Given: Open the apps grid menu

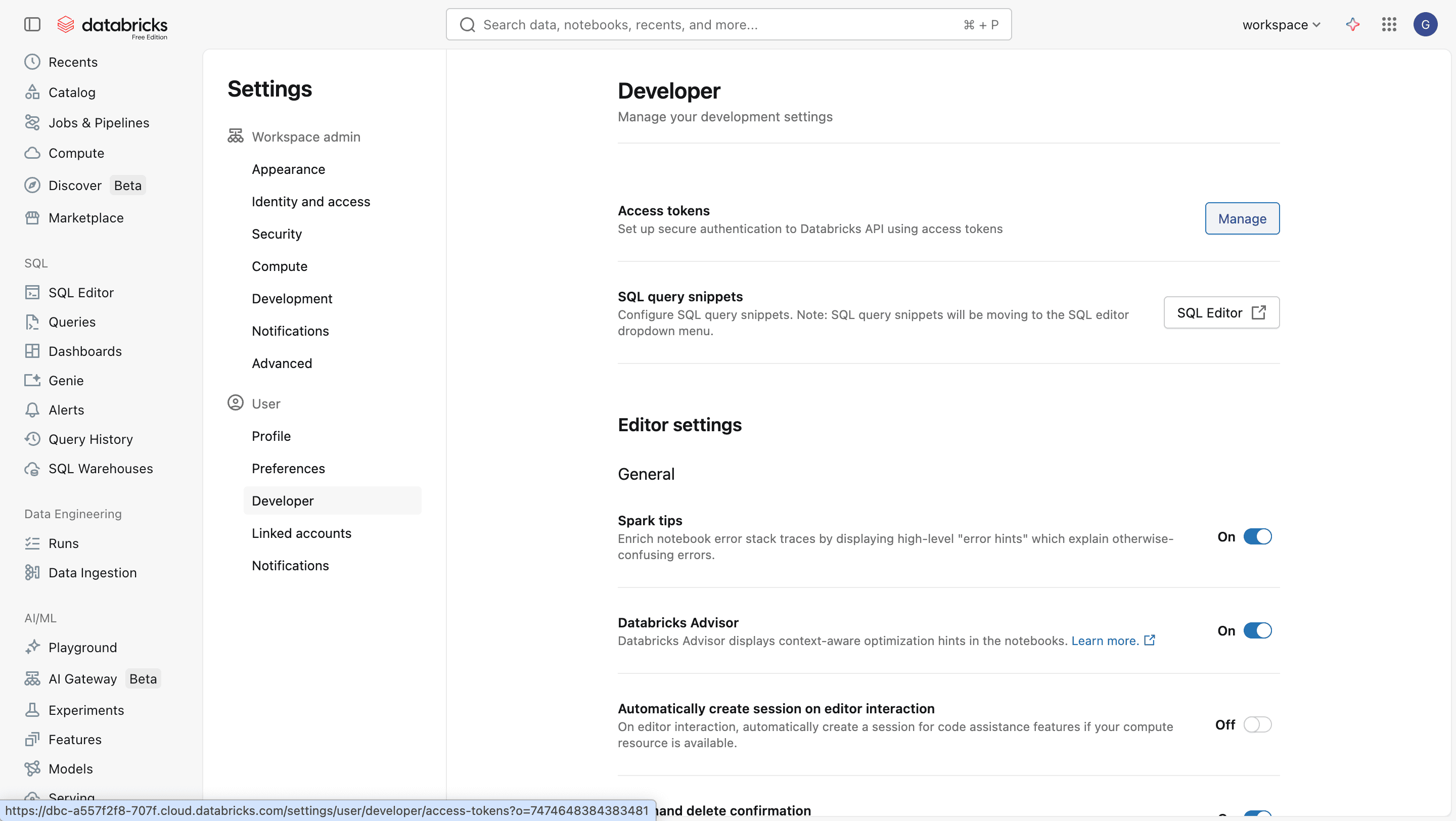Looking at the screenshot, I should (1389, 24).
